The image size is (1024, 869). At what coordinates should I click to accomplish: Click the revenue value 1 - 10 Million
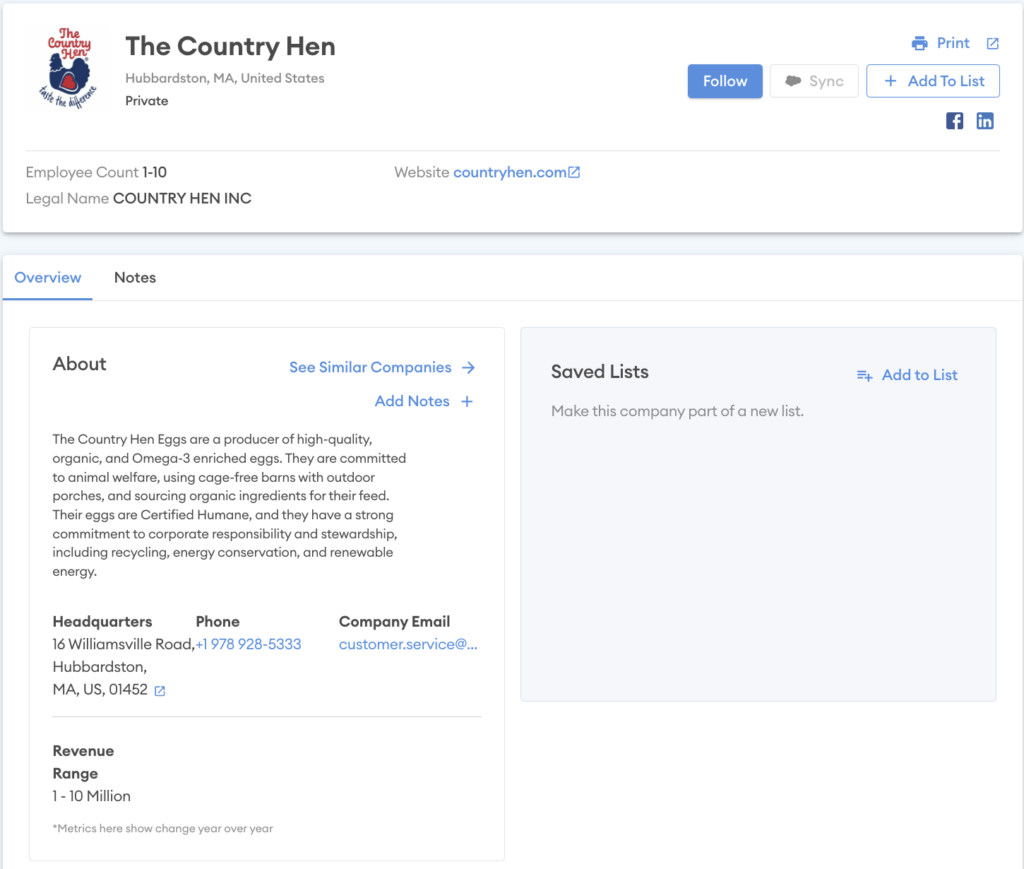click(x=91, y=797)
